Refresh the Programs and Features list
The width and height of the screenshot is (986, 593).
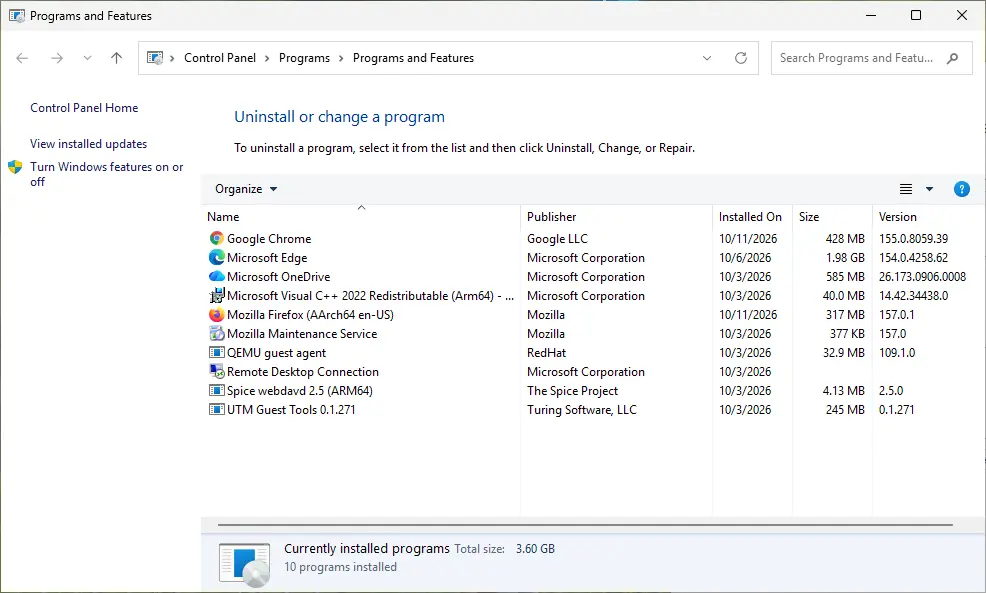(741, 58)
